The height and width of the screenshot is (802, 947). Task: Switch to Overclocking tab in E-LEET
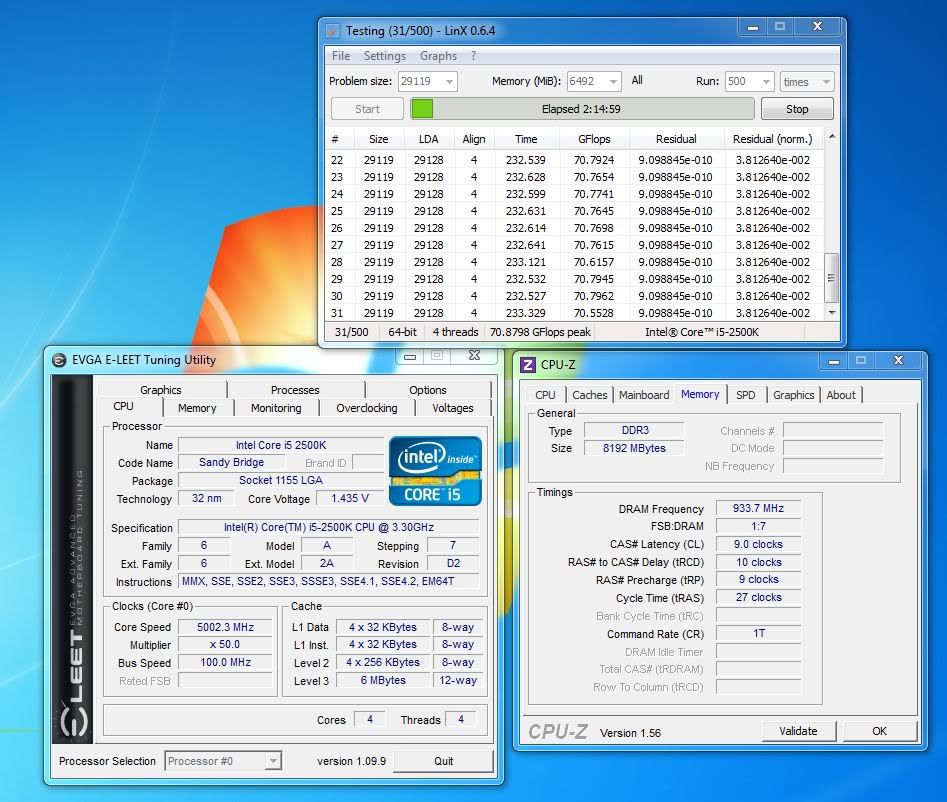click(367, 408)
